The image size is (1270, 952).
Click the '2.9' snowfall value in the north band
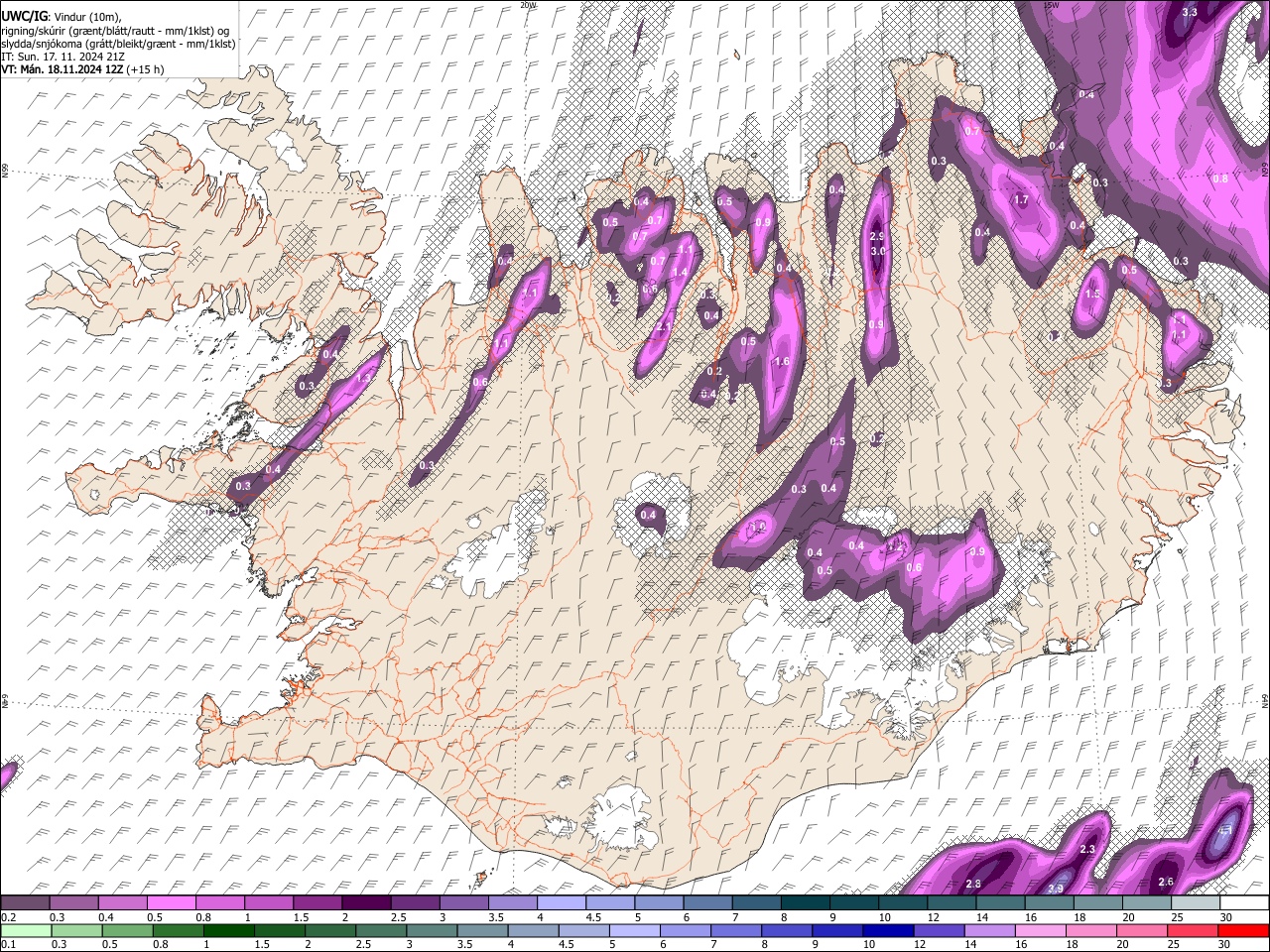[876, 237]
